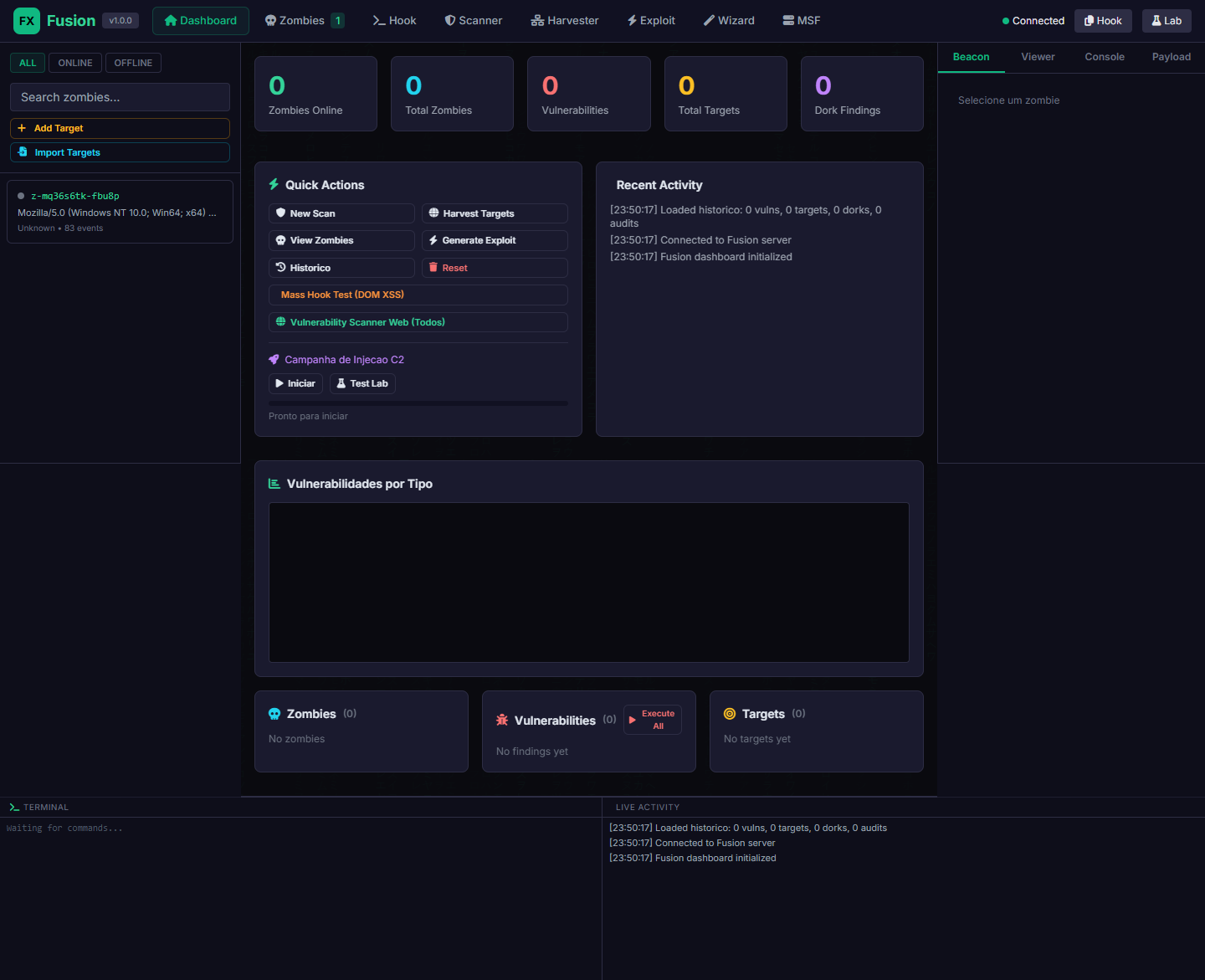Open the Wizard tab
This screenshot has height=980, width=1205.
[729, 21]
